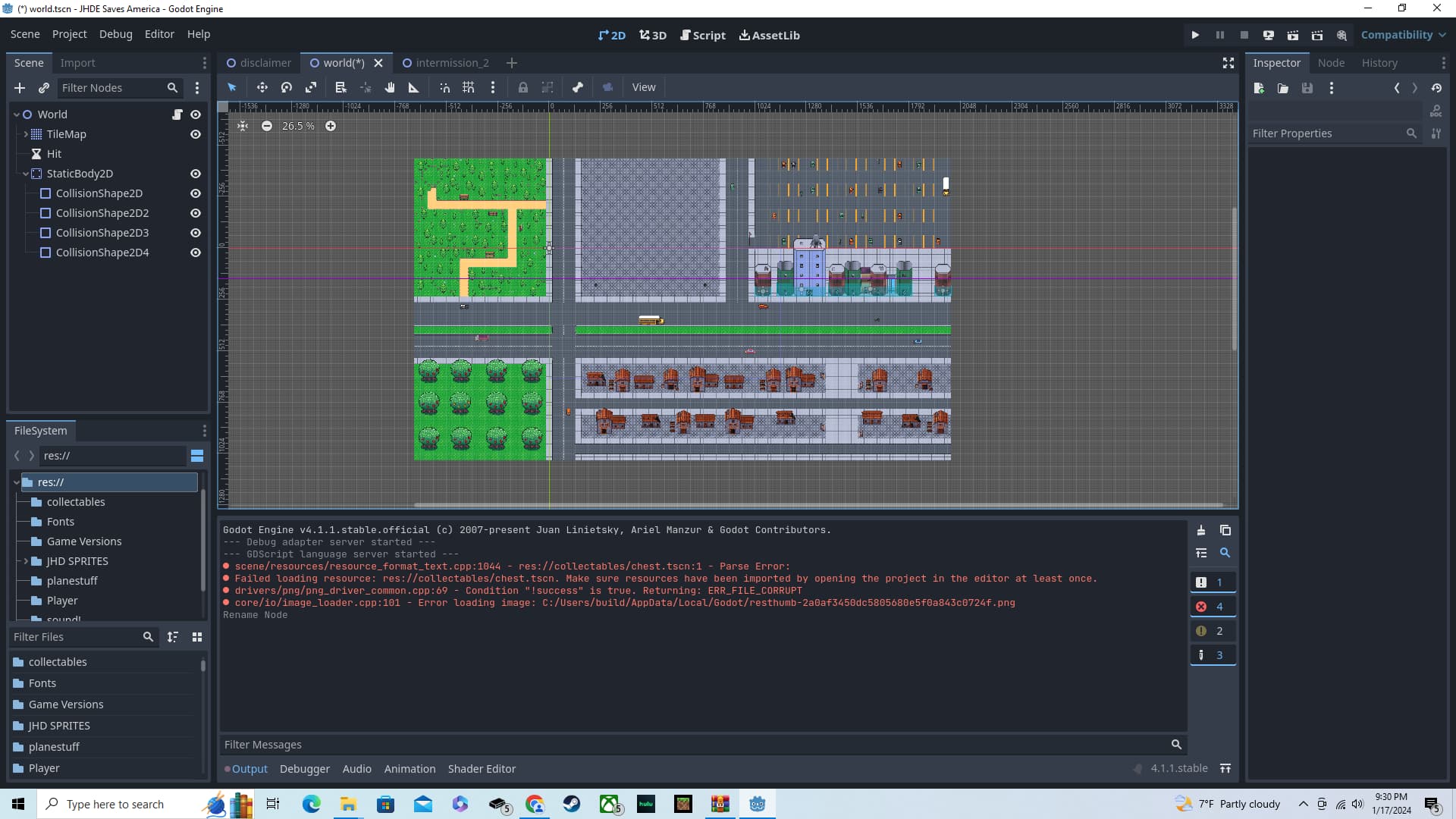Click Inspector save resource icon
1456x819 pixels.
(1307, 88)
